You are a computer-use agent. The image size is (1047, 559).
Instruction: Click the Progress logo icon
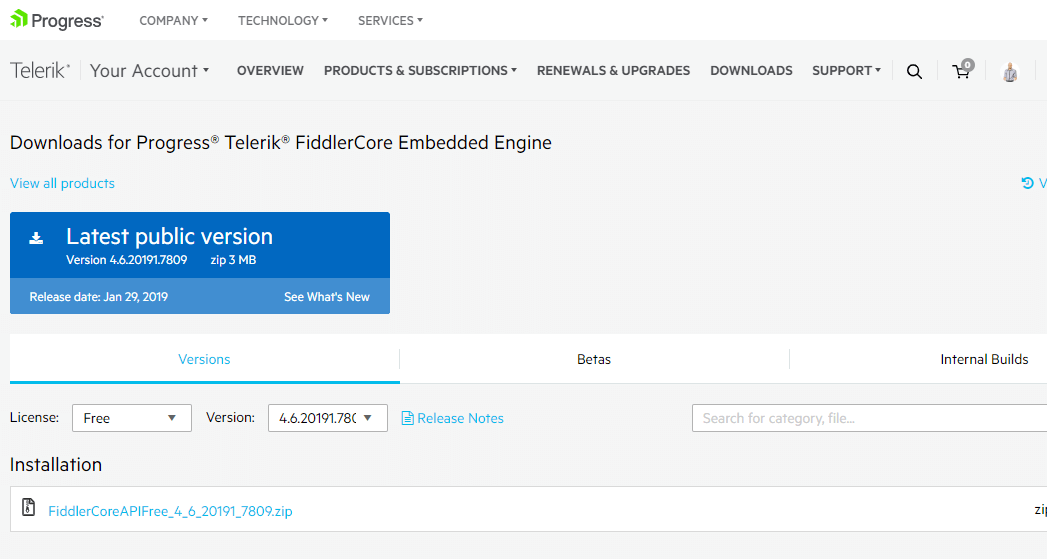19,19
